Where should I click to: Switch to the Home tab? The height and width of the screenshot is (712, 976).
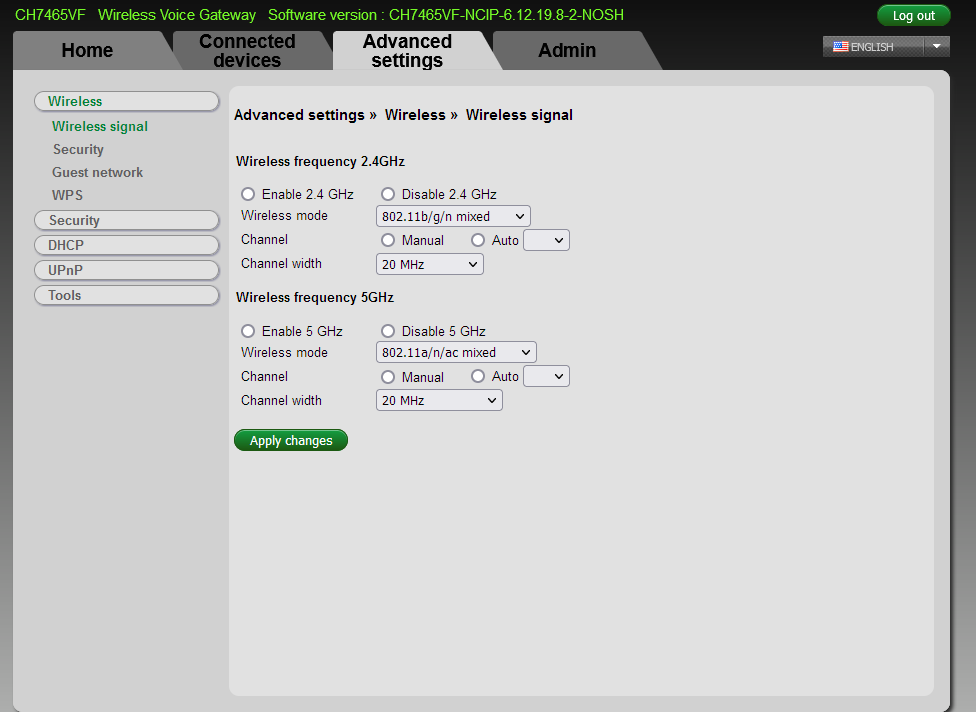(x=88, y=50)
